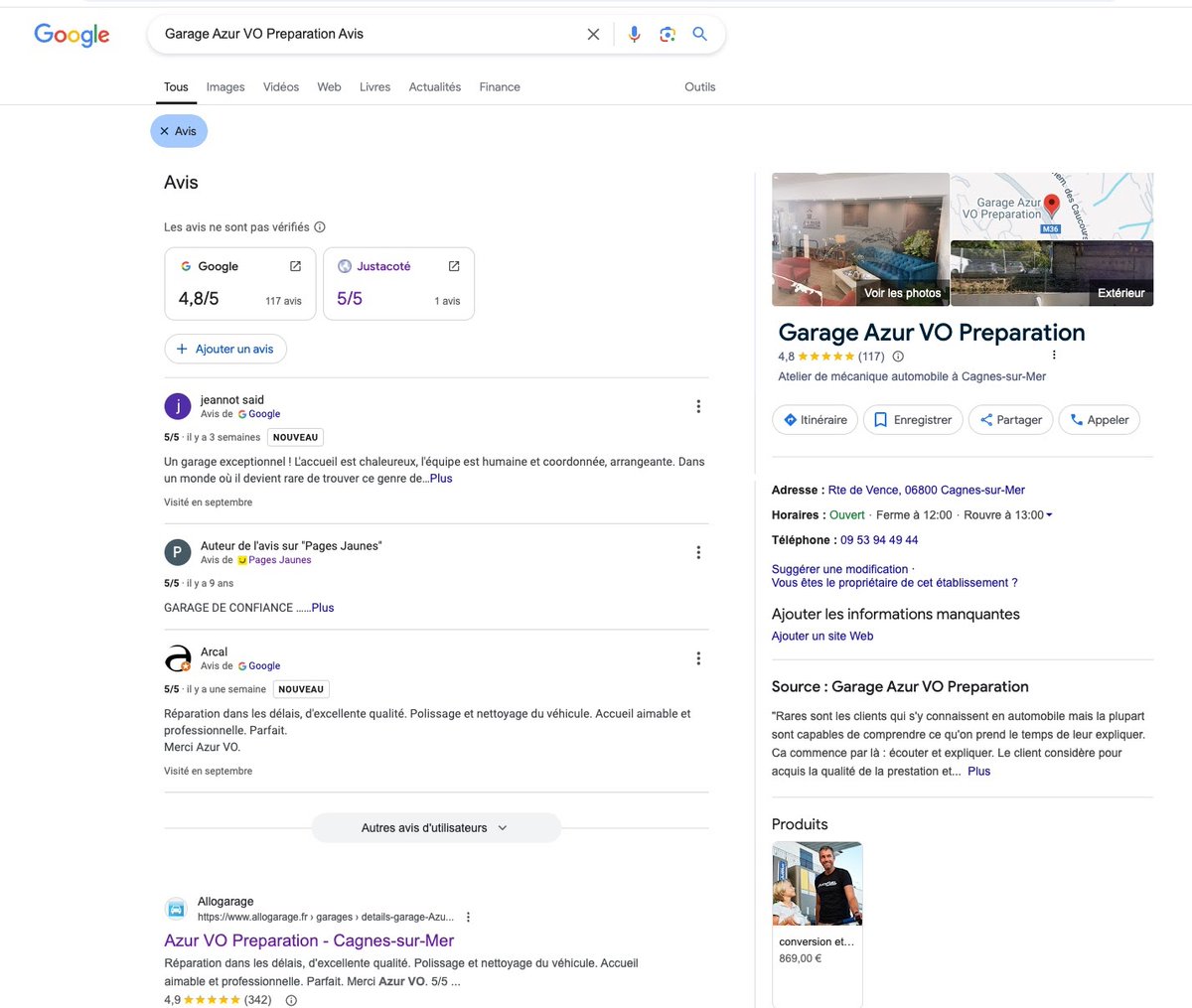Screen dimensions: 1192x1008
Task: Click the Allogarage favicon
Action: click(x=176, y=909)
